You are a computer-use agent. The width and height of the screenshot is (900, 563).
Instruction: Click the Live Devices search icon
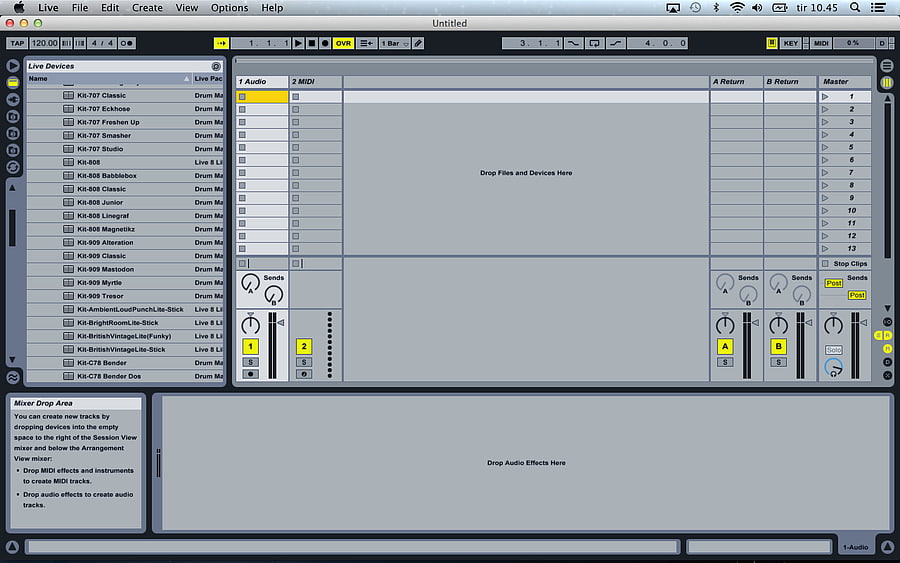click(216, 66)
